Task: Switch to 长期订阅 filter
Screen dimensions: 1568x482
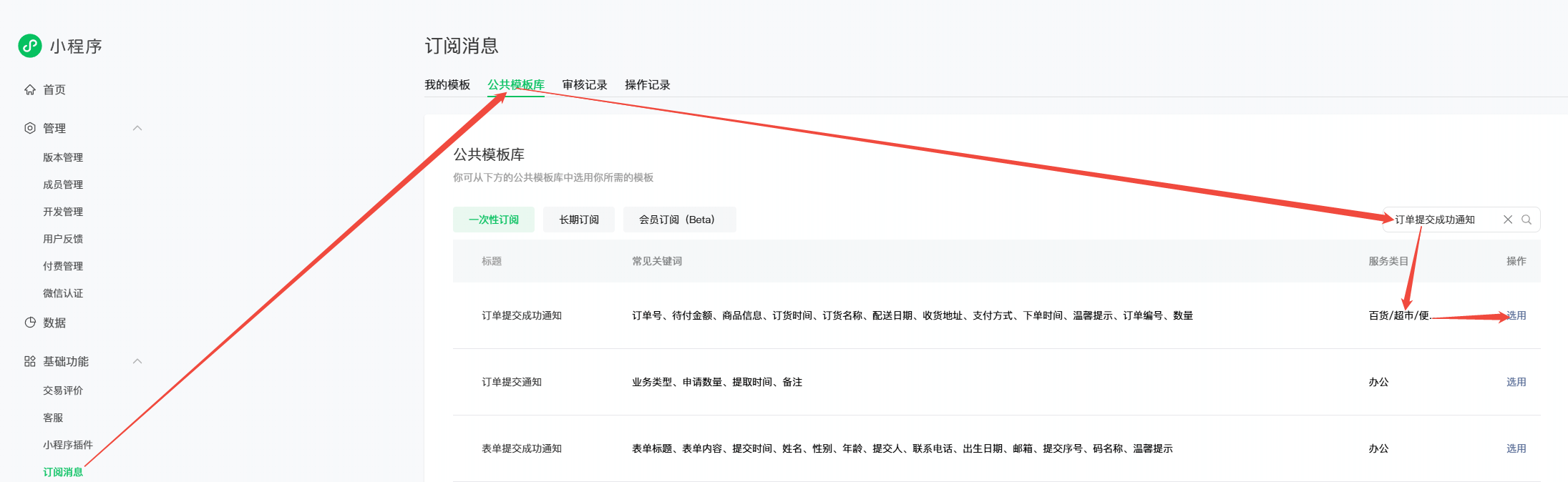Action: click(578, 220)
